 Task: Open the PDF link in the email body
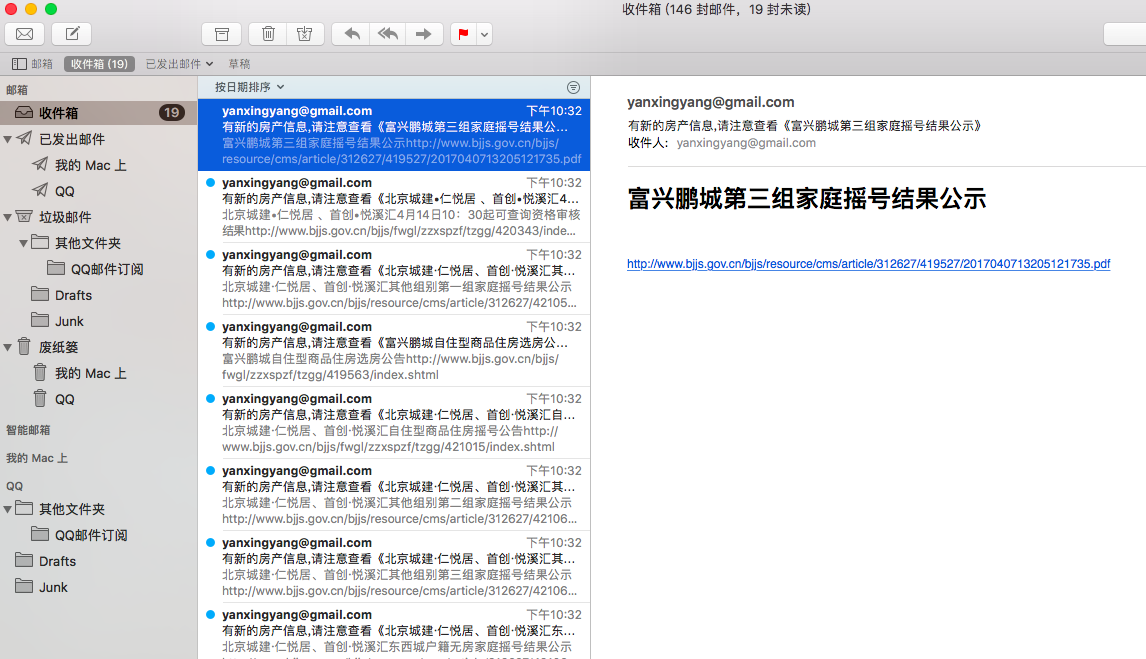(x=869, y=264)
